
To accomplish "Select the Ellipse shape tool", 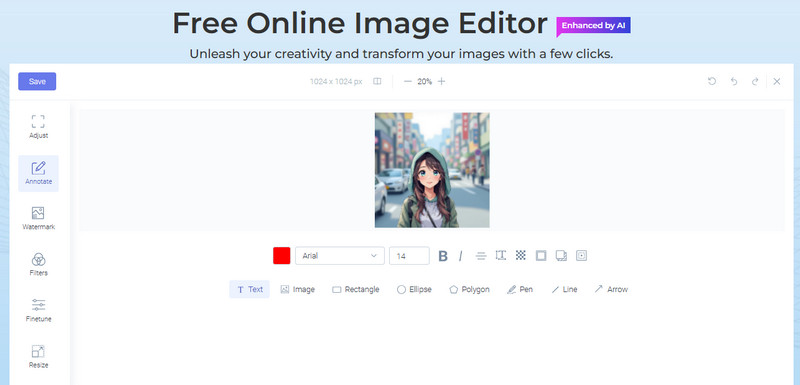I will [x=414, y=289].
